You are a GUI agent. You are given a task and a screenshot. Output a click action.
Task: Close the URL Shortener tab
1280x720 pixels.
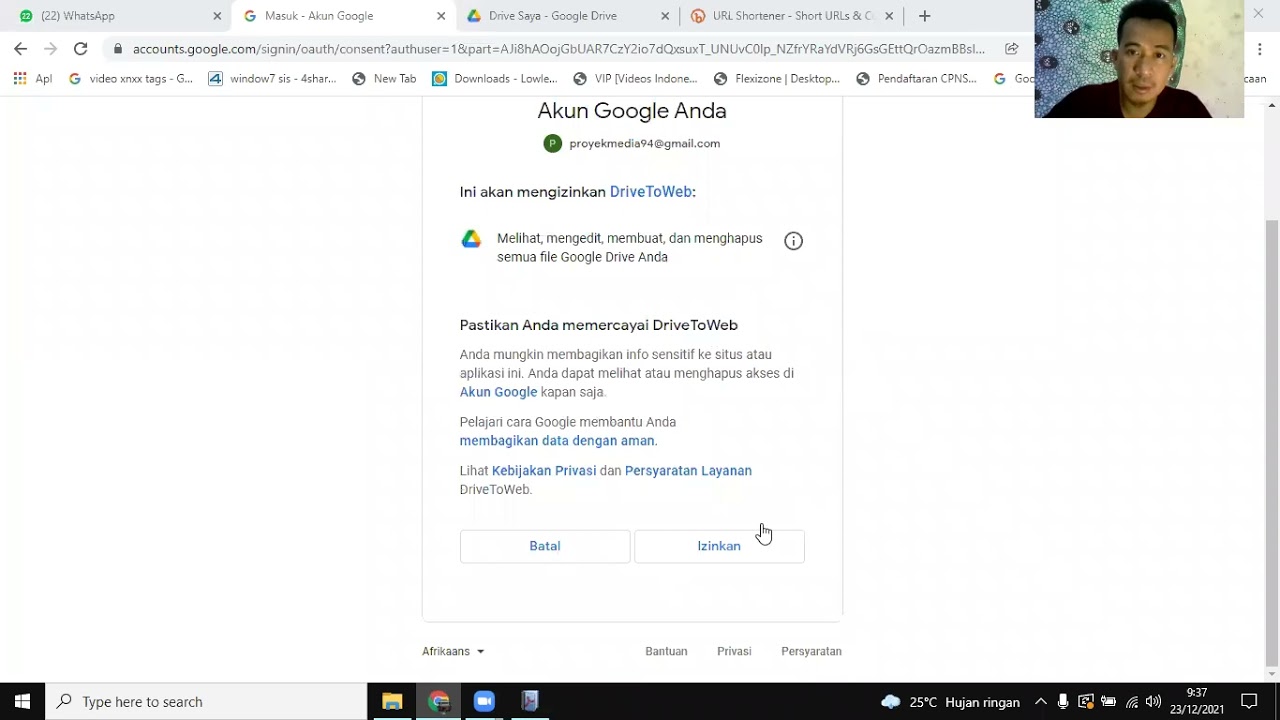[x=889, y=16]
